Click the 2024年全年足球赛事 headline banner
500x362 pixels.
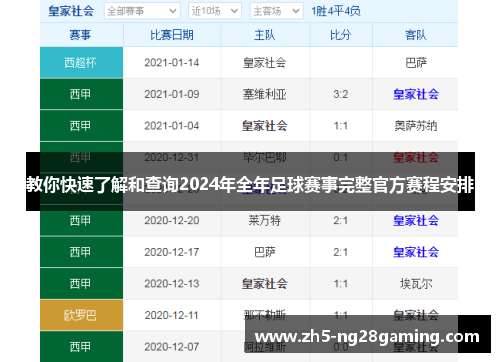250,182
